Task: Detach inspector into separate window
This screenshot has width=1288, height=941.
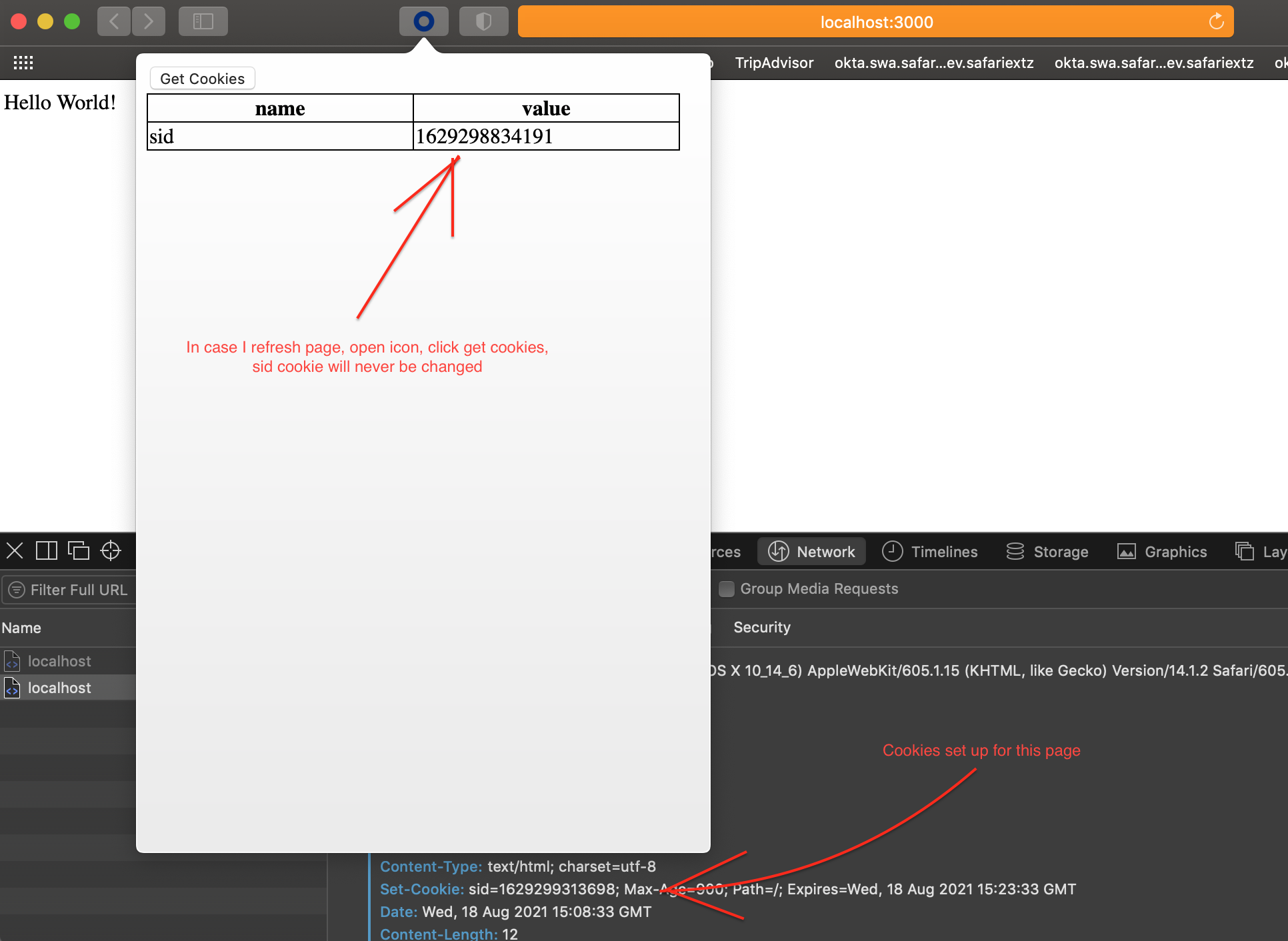Action: point(78,550)
